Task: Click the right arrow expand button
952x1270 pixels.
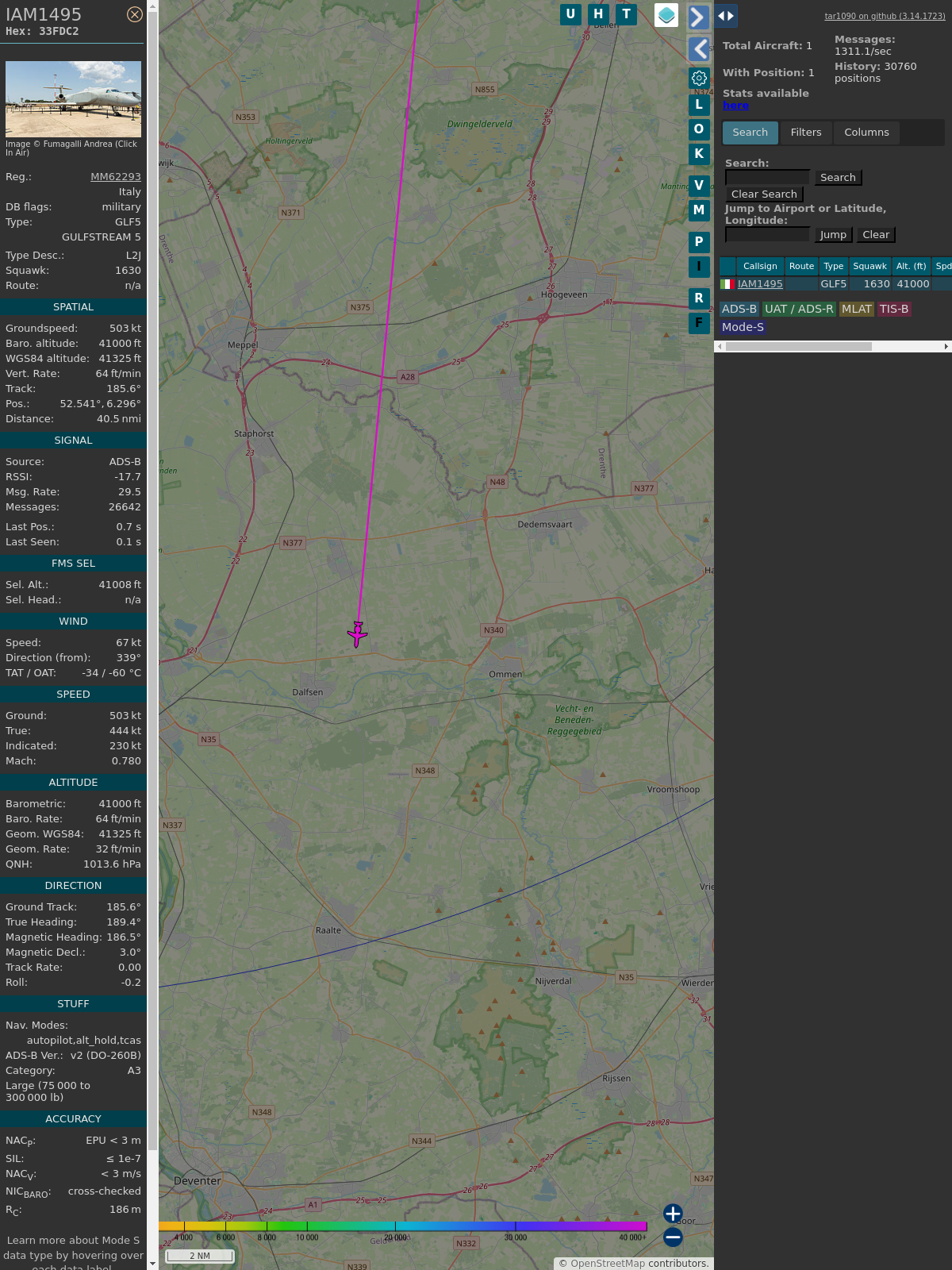Action: pyautogui.click(x=698, y=17)
